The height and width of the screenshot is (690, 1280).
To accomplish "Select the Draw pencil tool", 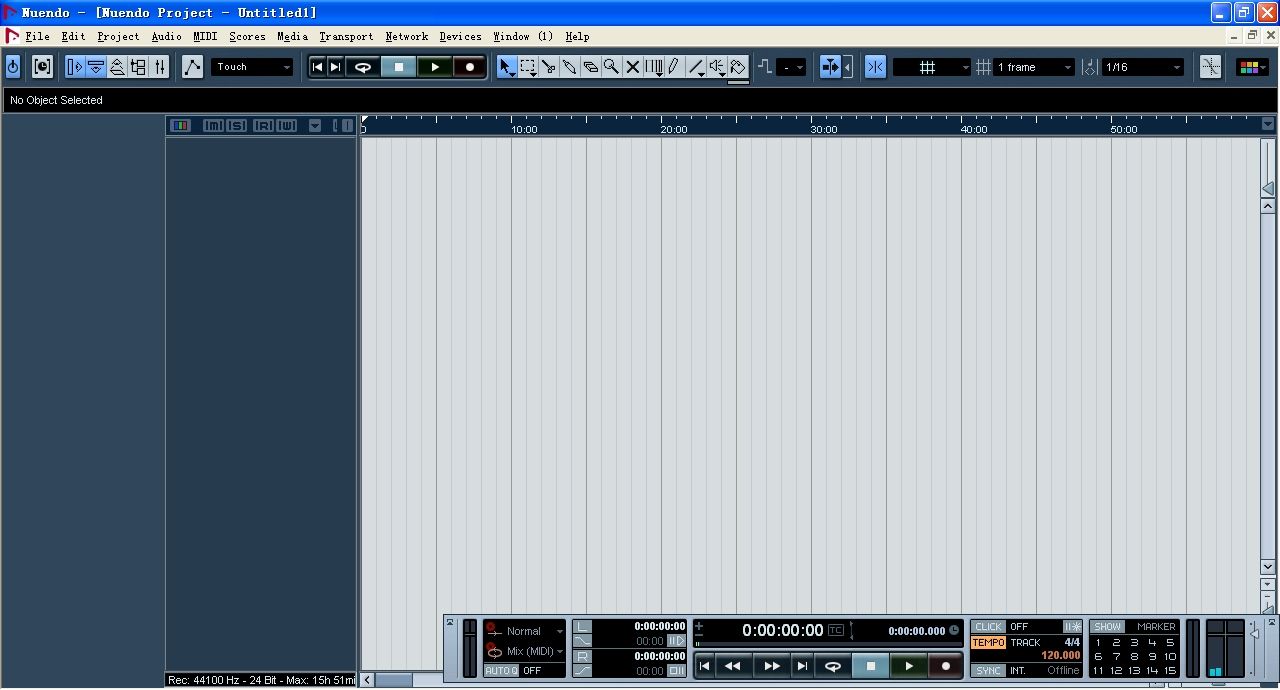I will (674, 67).
